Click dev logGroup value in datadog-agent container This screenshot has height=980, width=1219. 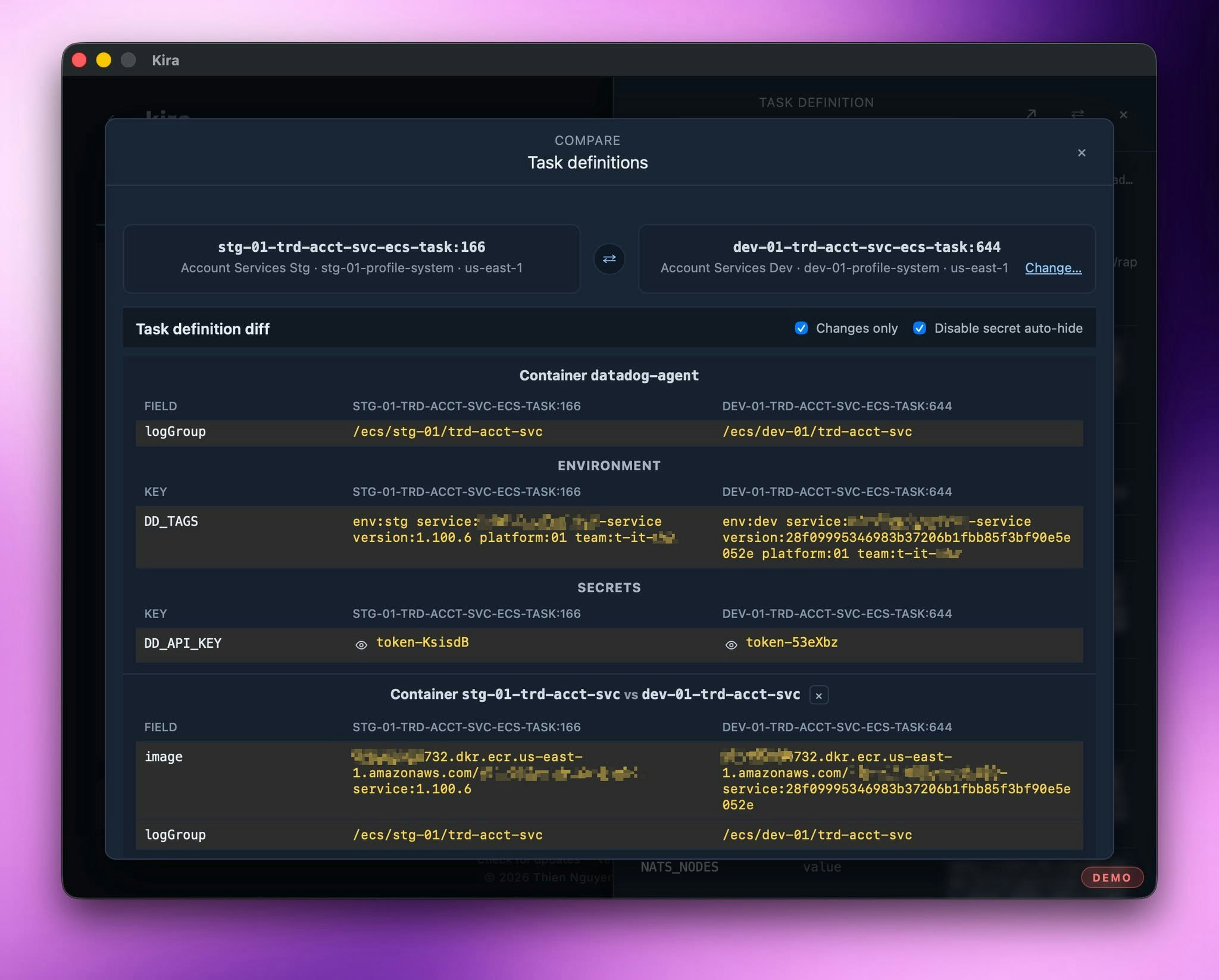[x=817, y=432]
